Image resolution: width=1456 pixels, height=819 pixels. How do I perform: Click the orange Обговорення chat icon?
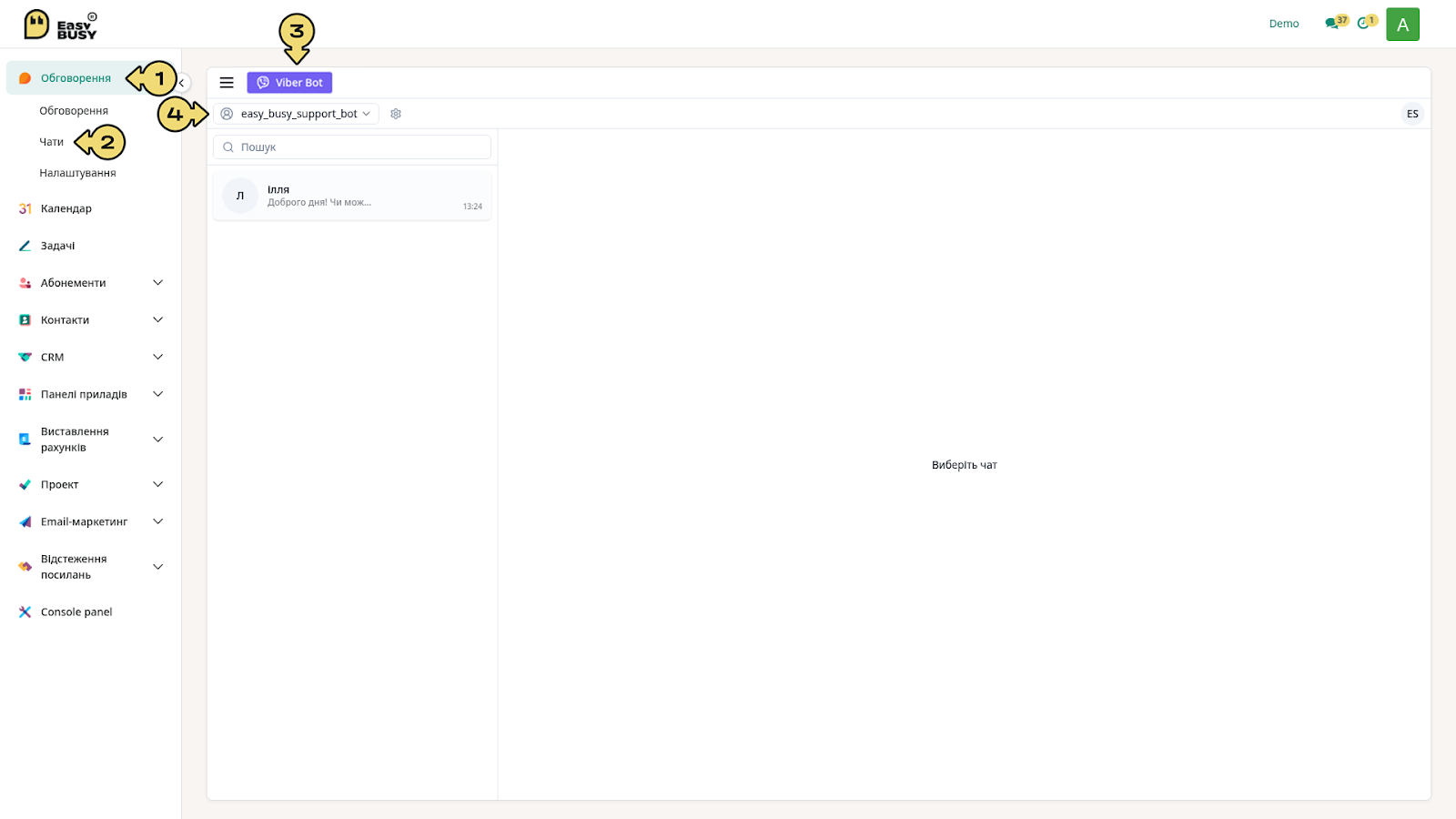tap(25, 78)
